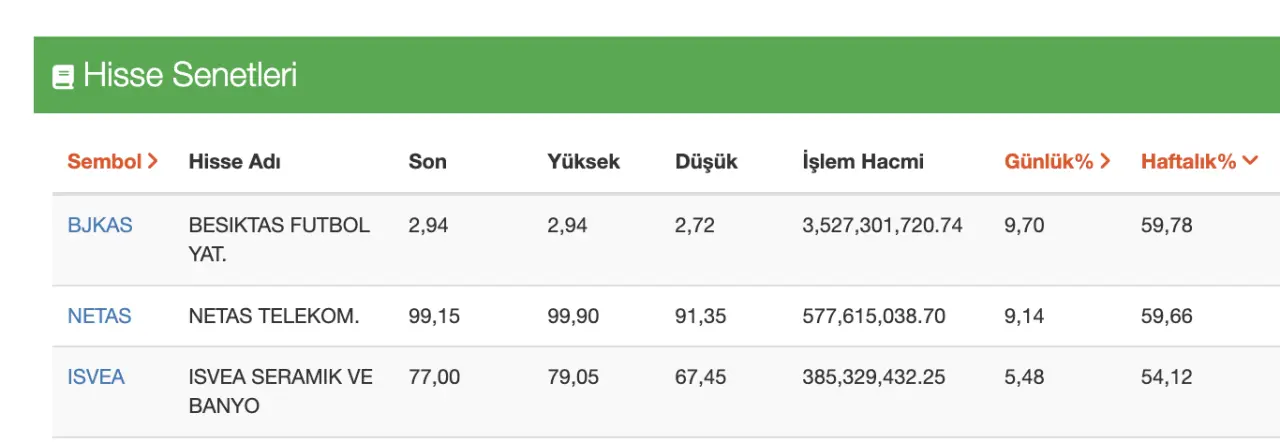Click the Yüksek column header
The height and width of the screenshot is (442, 1280).
click(584, 161)
